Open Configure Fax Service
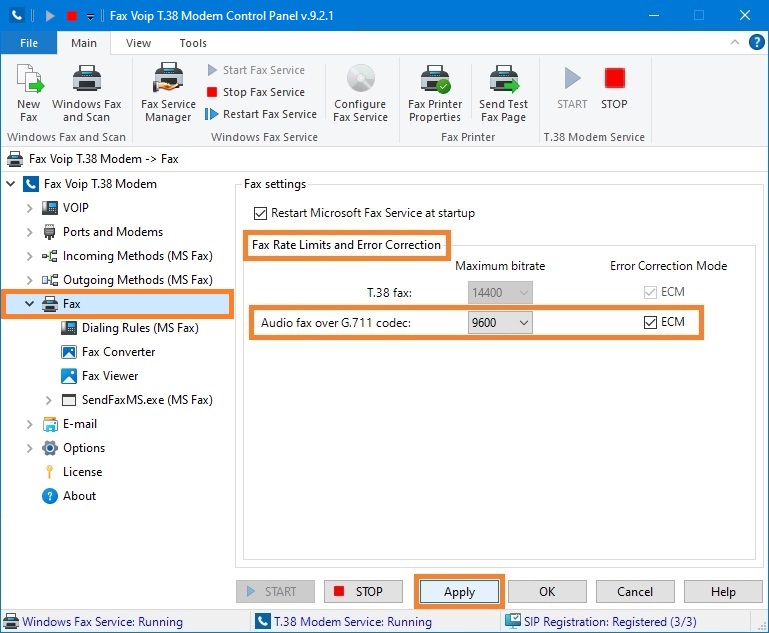The width and height of the screenshot is (769, 633). 360,93
